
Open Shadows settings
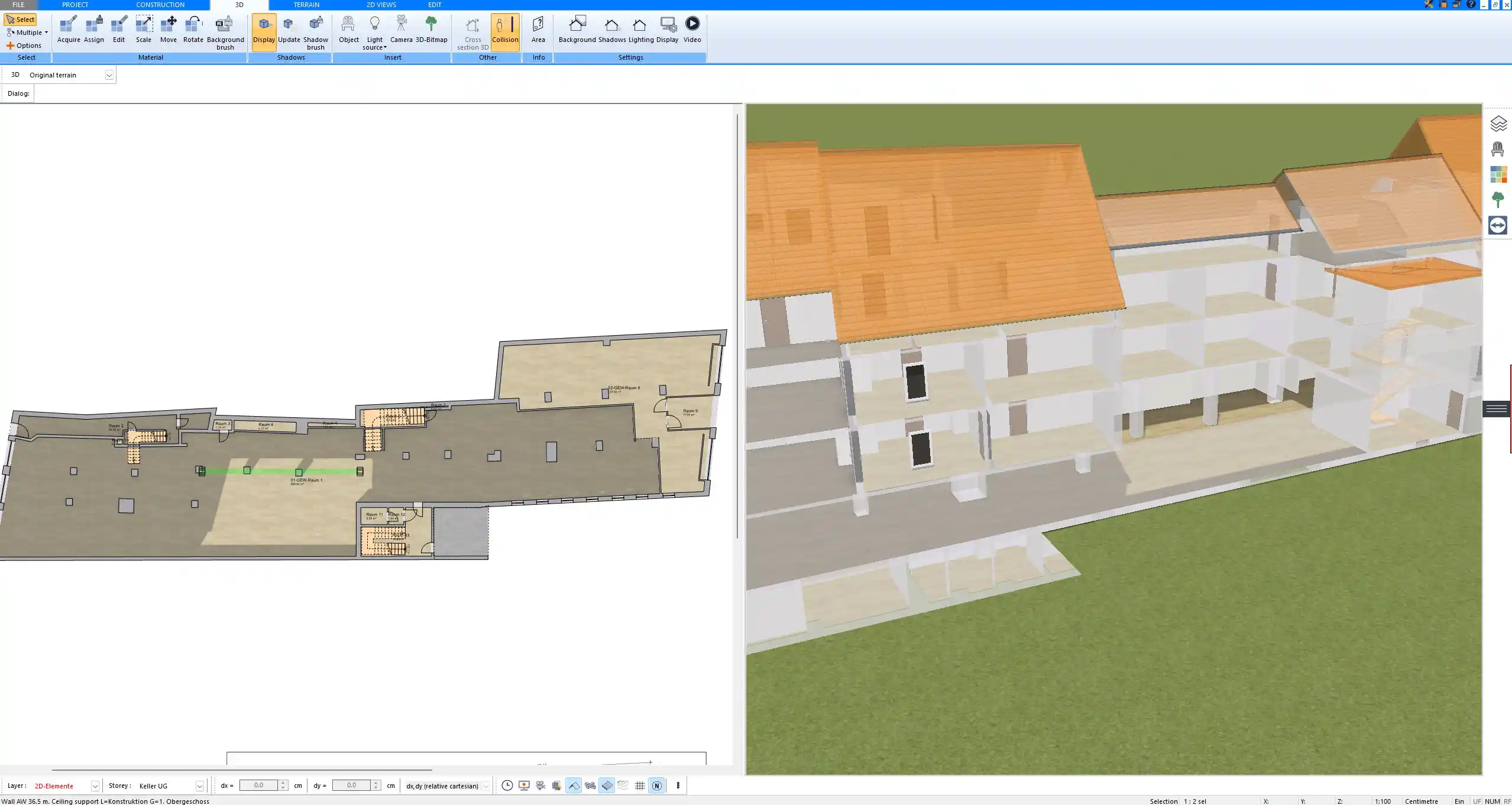(x=612, y=31)
